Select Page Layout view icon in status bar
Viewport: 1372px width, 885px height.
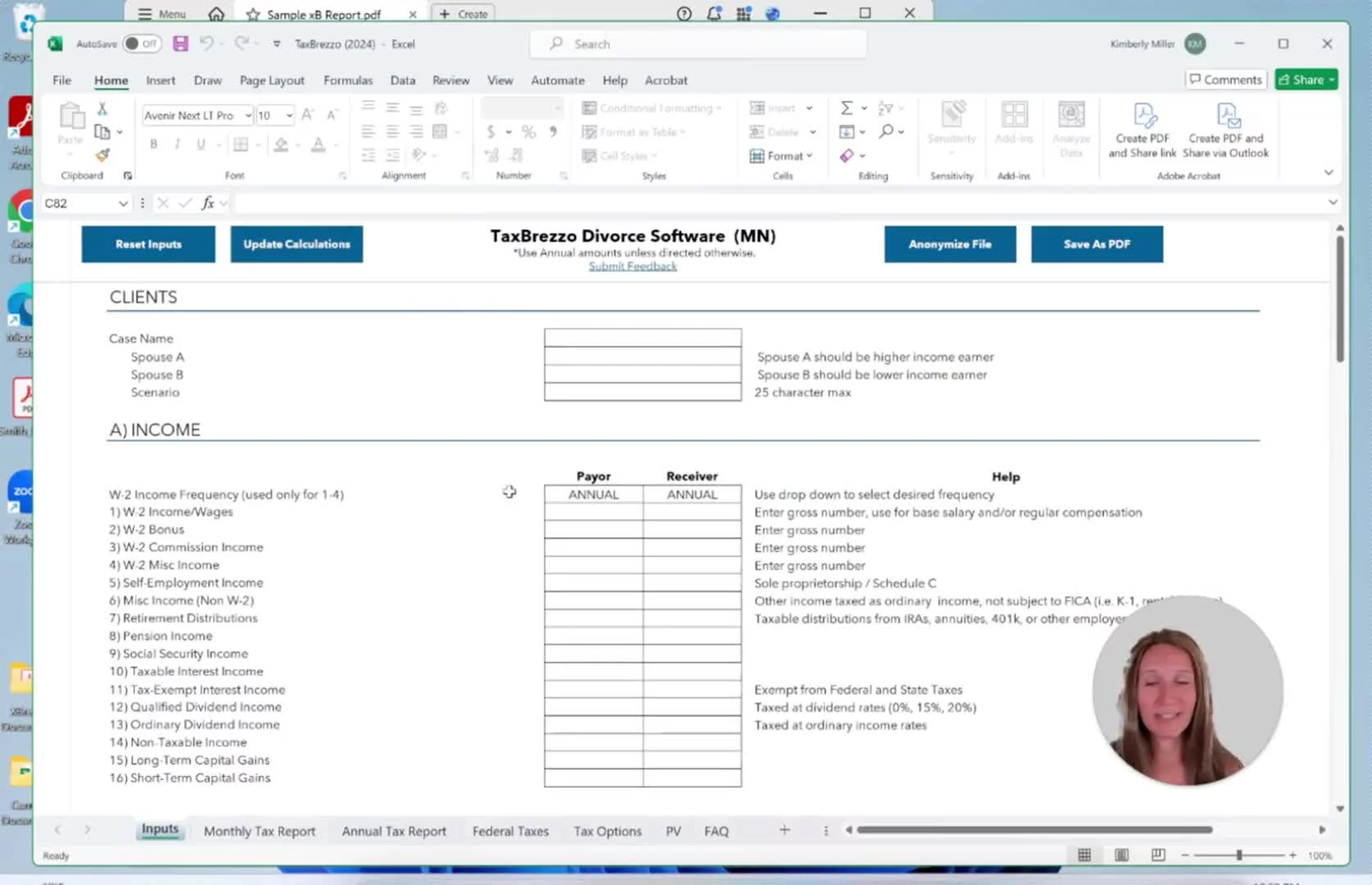(1121, 855)
